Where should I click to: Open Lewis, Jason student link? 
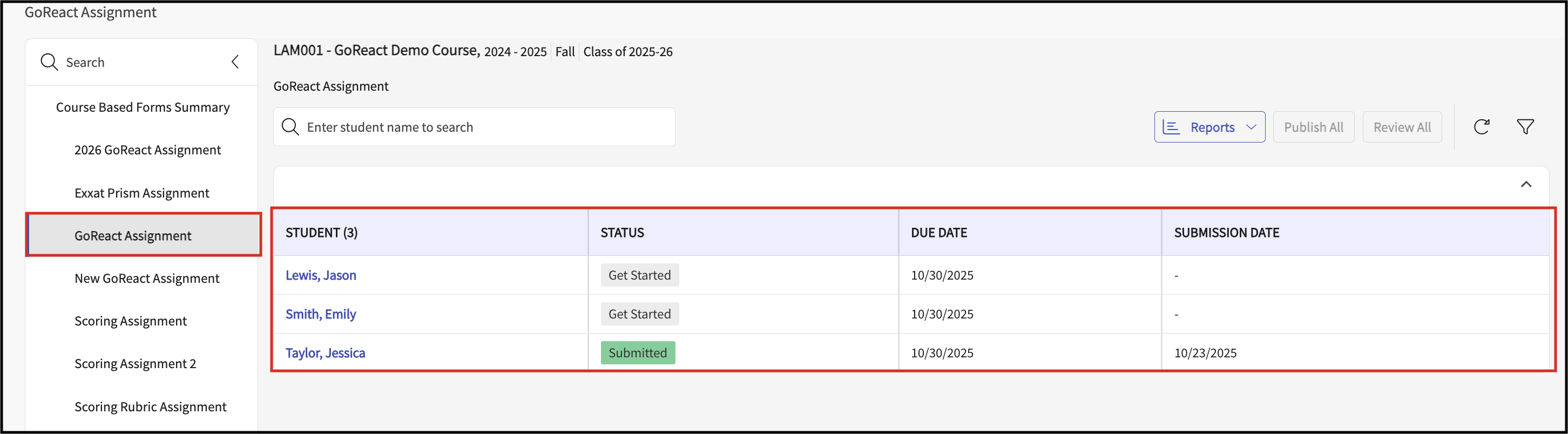pos(321,275)
